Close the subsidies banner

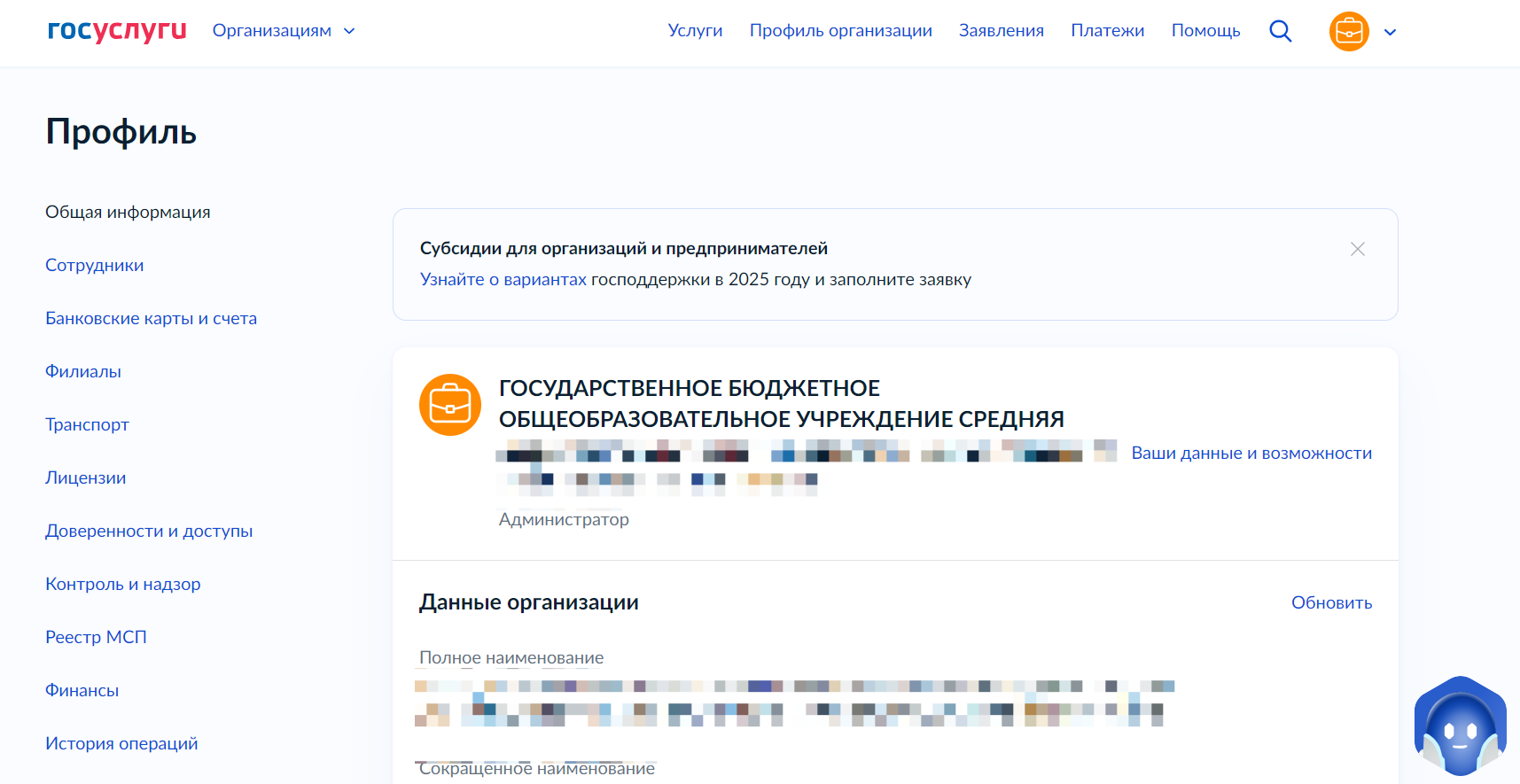(x=1357, y=249)
